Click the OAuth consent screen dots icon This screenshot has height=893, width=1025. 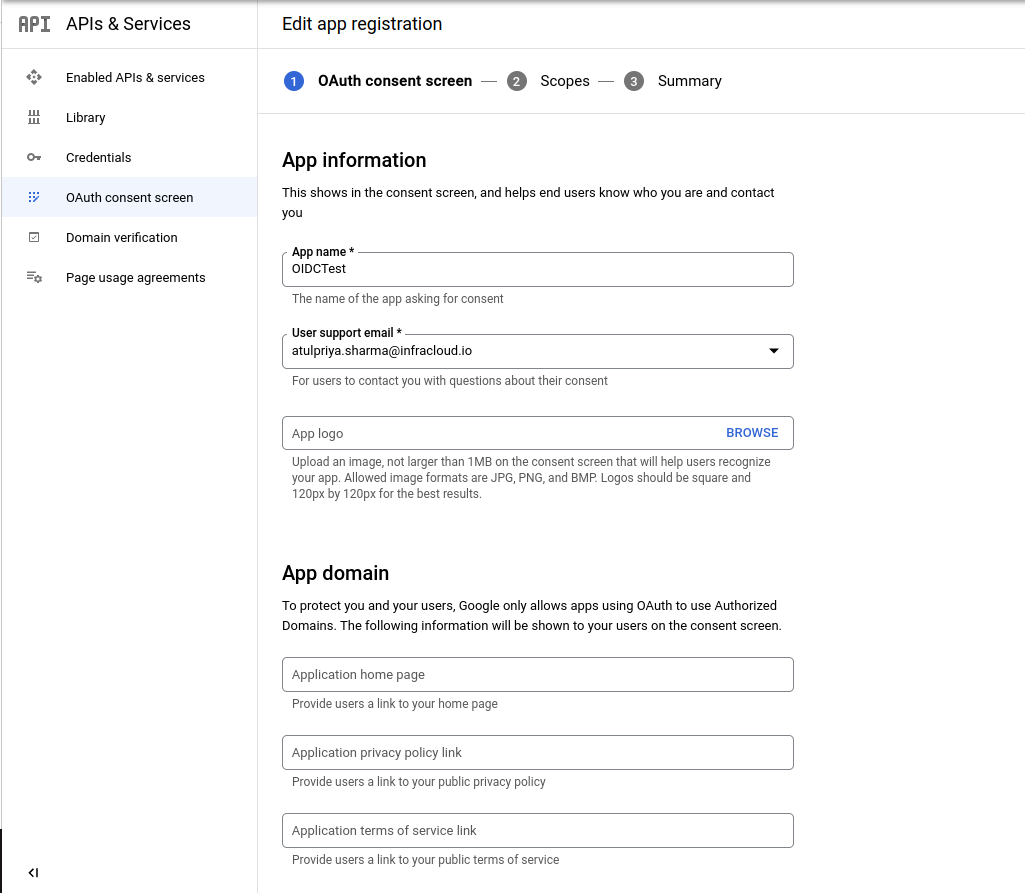[34, 197]
